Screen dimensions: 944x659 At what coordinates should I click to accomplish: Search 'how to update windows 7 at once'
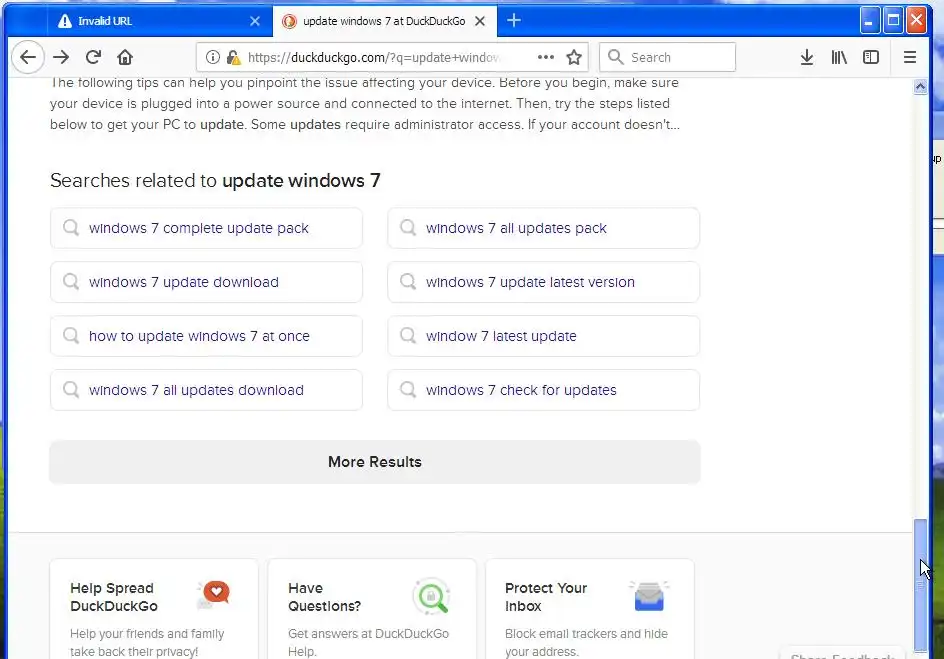(x=206, y=336)
